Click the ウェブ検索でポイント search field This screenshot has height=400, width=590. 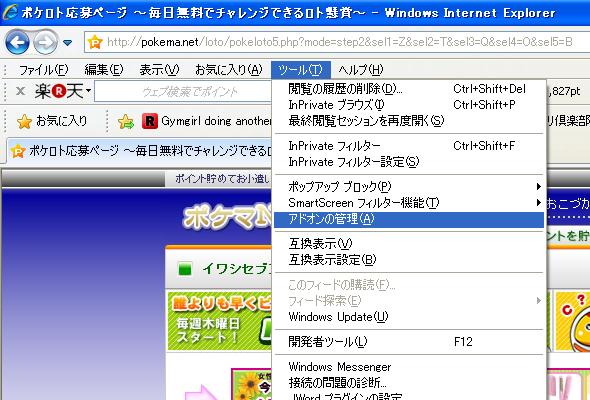(183, 91)
